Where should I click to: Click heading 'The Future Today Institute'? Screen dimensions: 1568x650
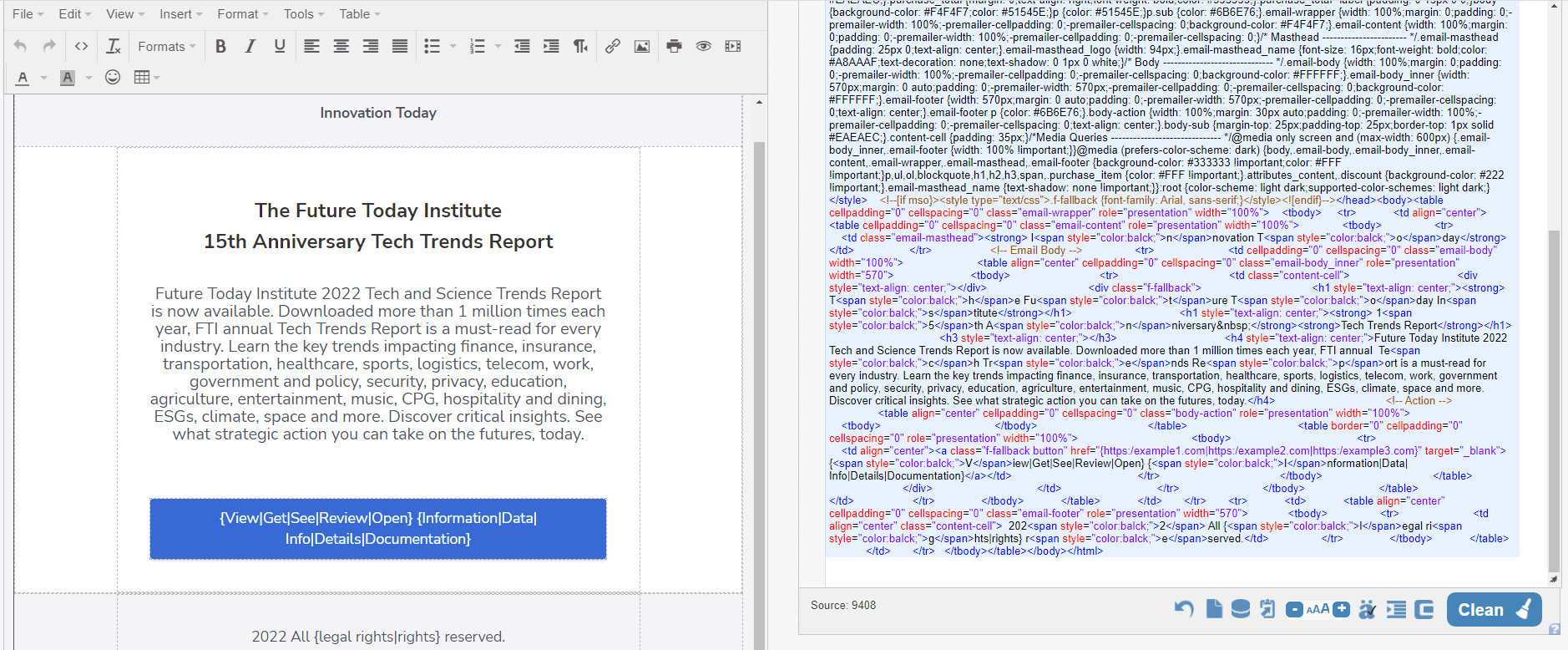[x=378, y=211]
